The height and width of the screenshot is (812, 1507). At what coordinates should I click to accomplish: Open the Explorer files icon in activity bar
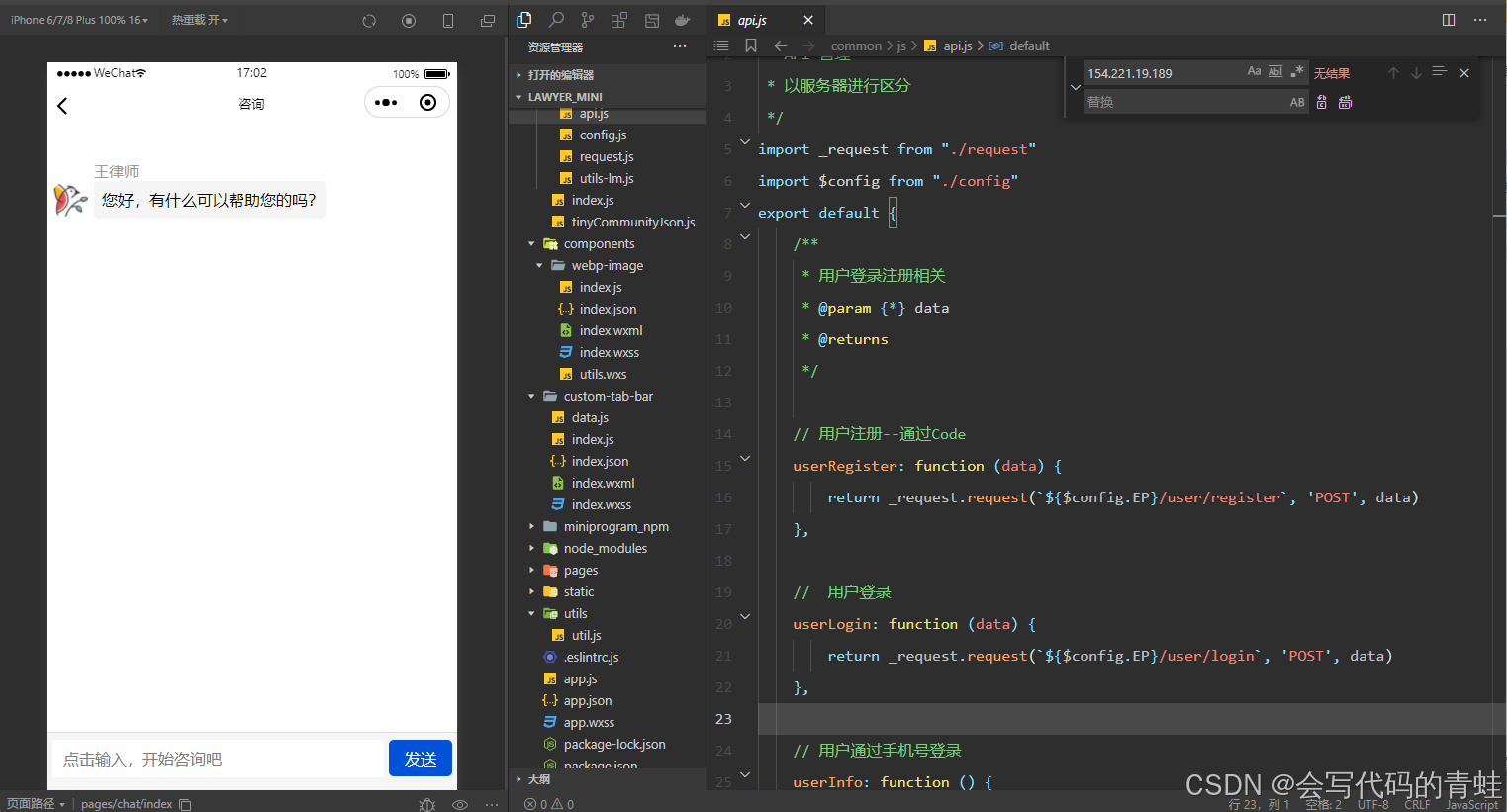524,19
